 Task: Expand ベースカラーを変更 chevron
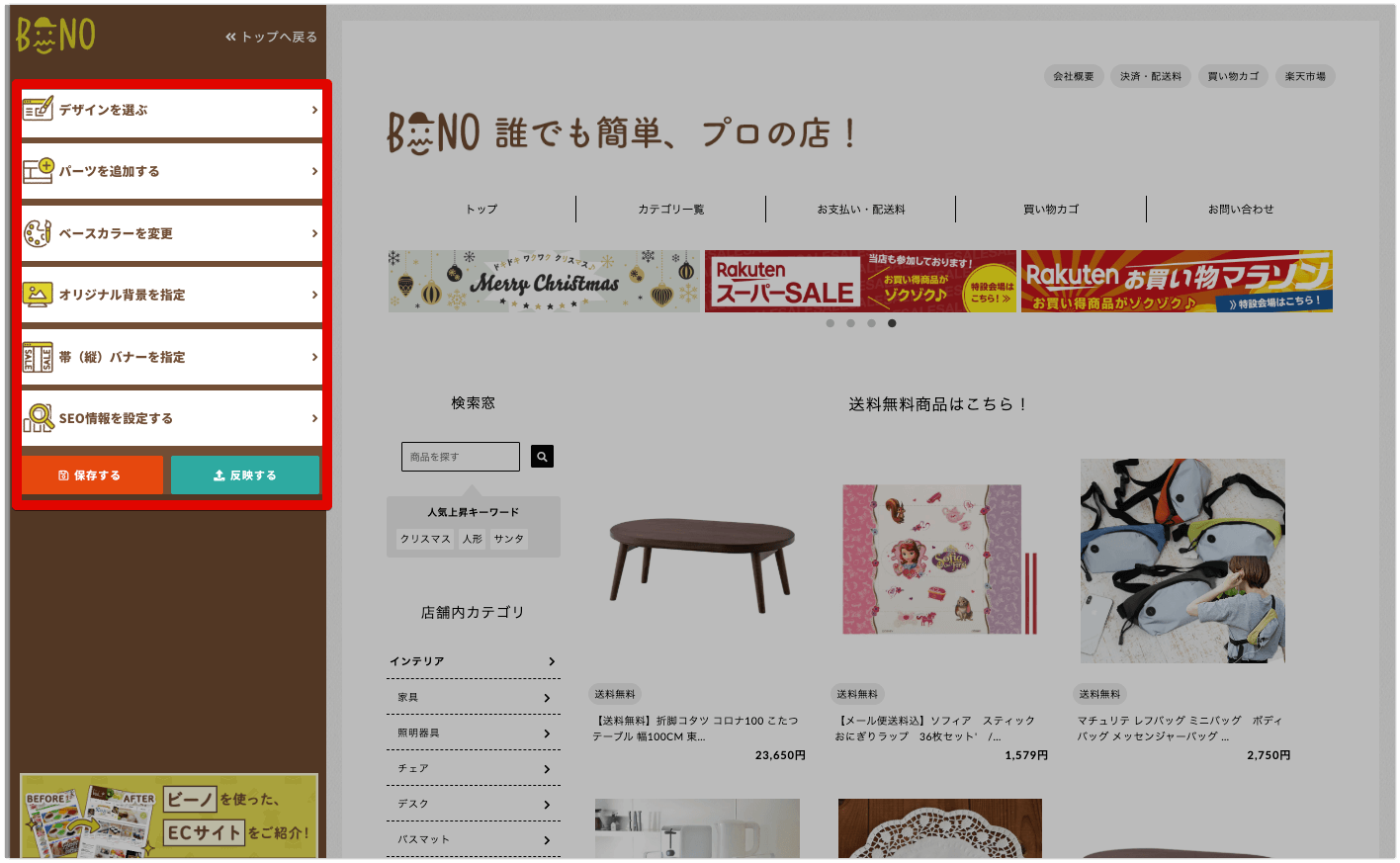point(314,233)
